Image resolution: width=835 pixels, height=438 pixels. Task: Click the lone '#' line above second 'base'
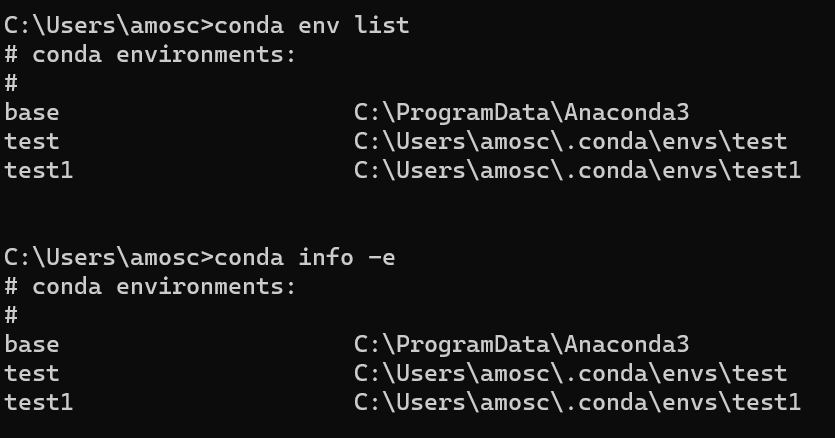coord(11,315)
